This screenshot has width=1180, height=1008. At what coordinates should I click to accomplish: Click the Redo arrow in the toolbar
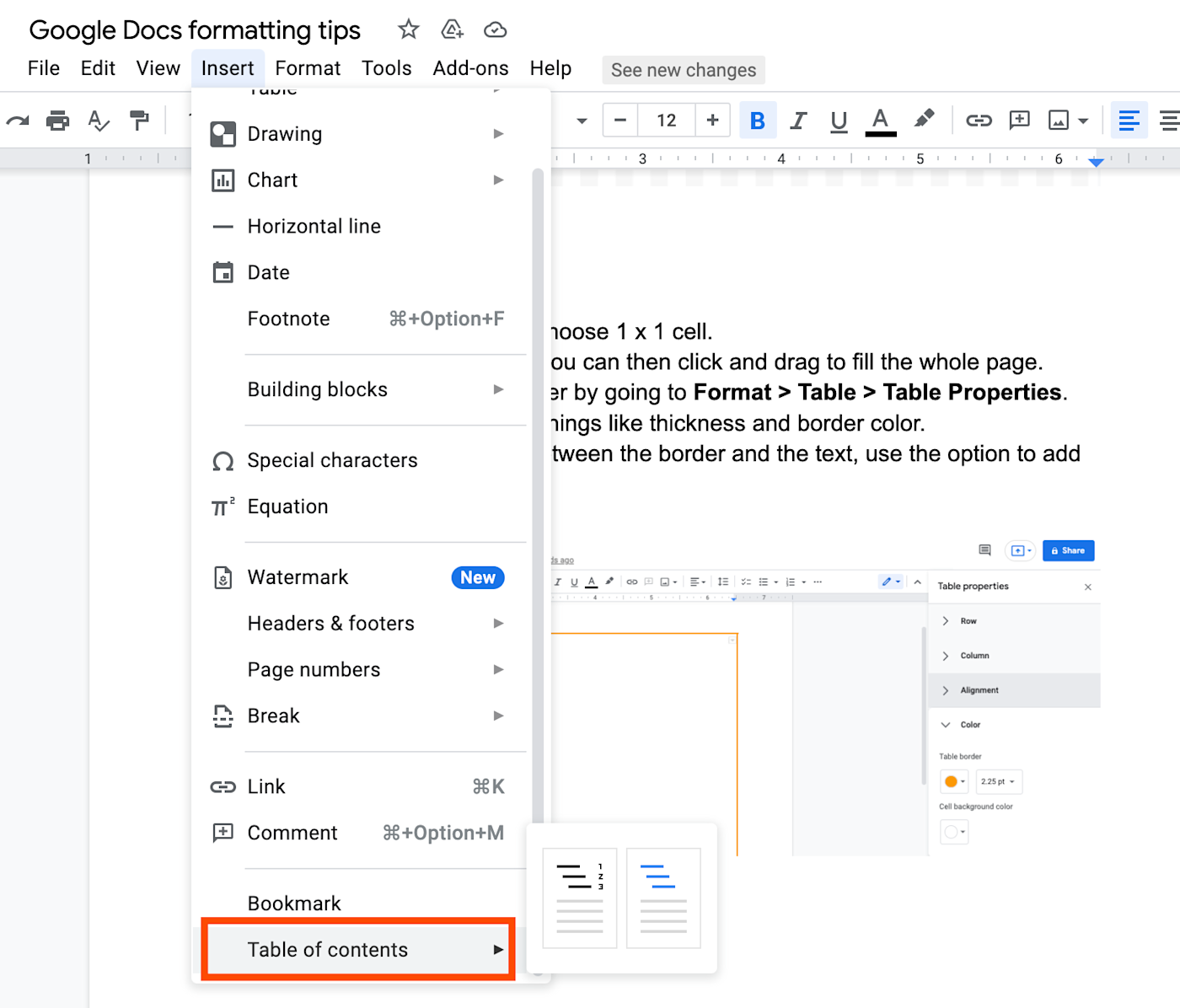pos(18,121)
